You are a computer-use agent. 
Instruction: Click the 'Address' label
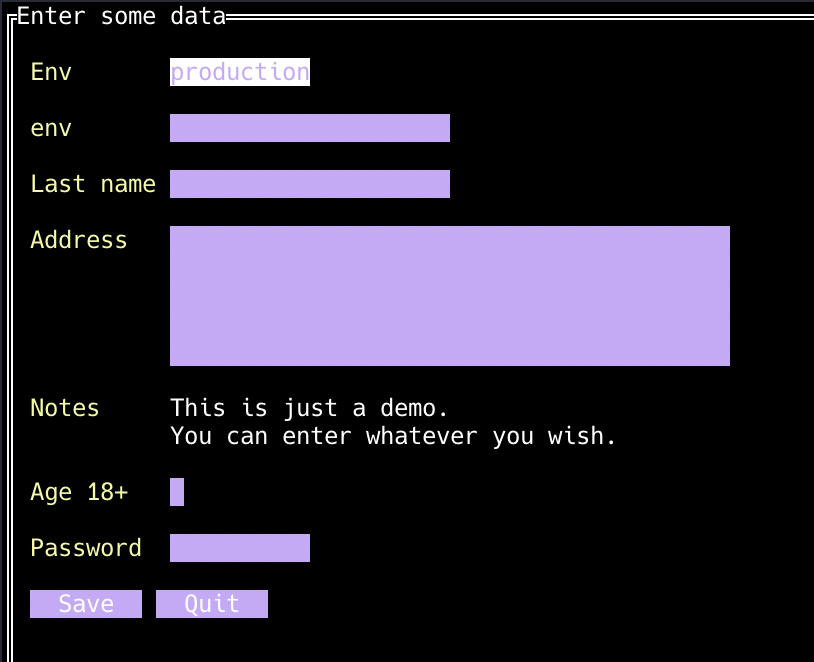79,240
